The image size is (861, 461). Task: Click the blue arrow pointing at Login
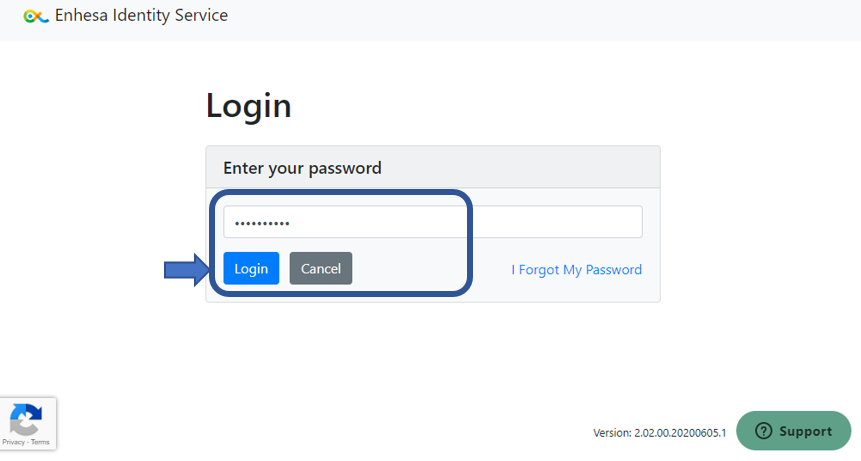[x=187, y=269]
